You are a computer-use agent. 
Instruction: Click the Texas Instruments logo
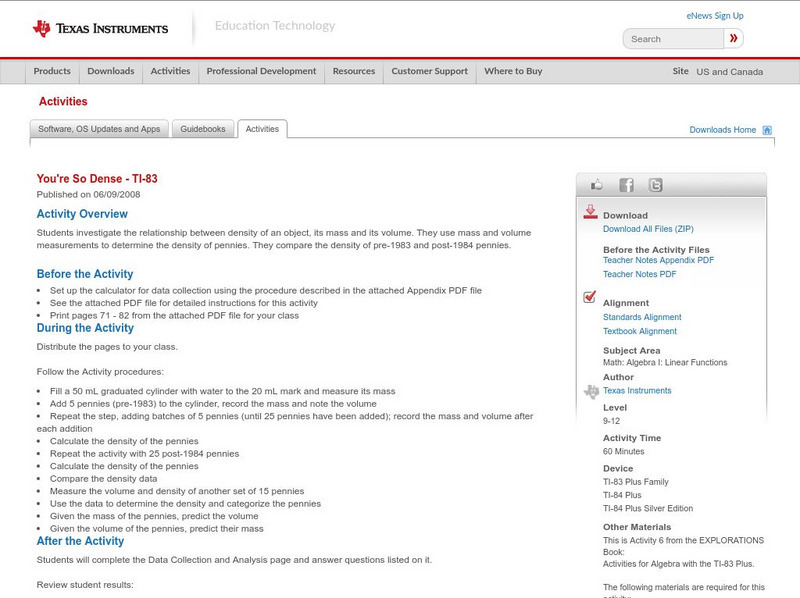click(x=100, y=28)
